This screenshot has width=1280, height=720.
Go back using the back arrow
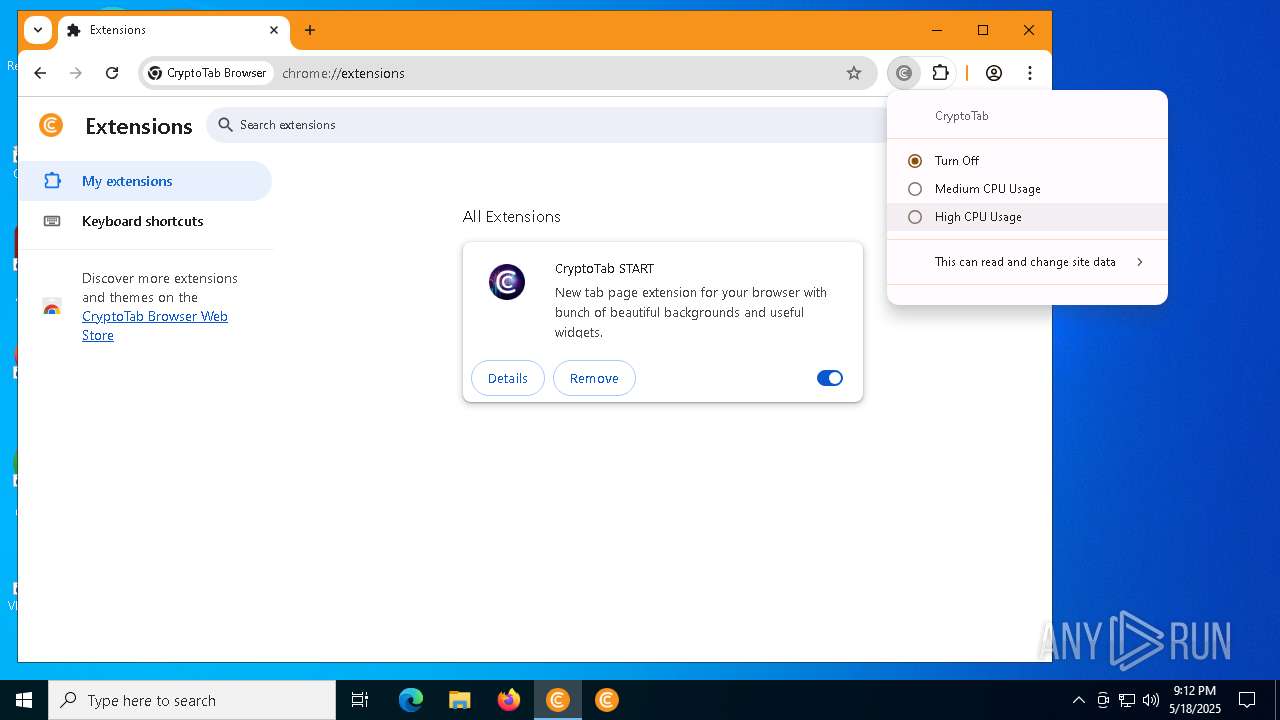pos(40,73)
